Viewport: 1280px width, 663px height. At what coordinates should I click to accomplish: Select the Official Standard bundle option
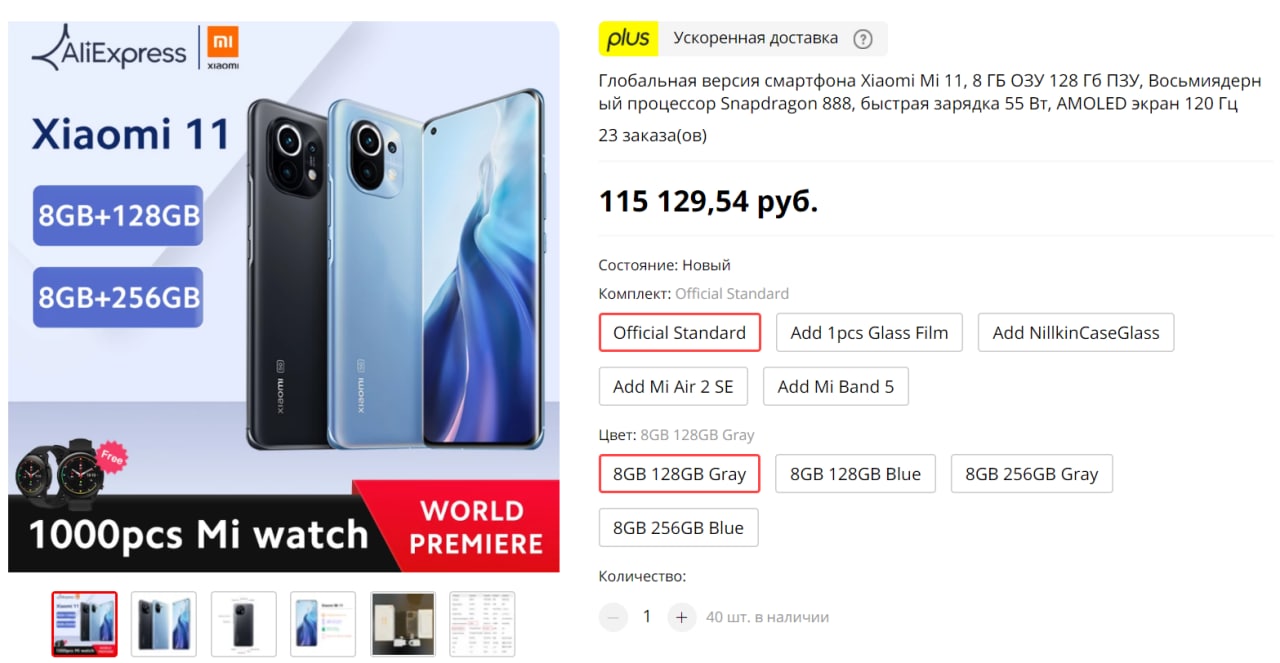[680, 333]
